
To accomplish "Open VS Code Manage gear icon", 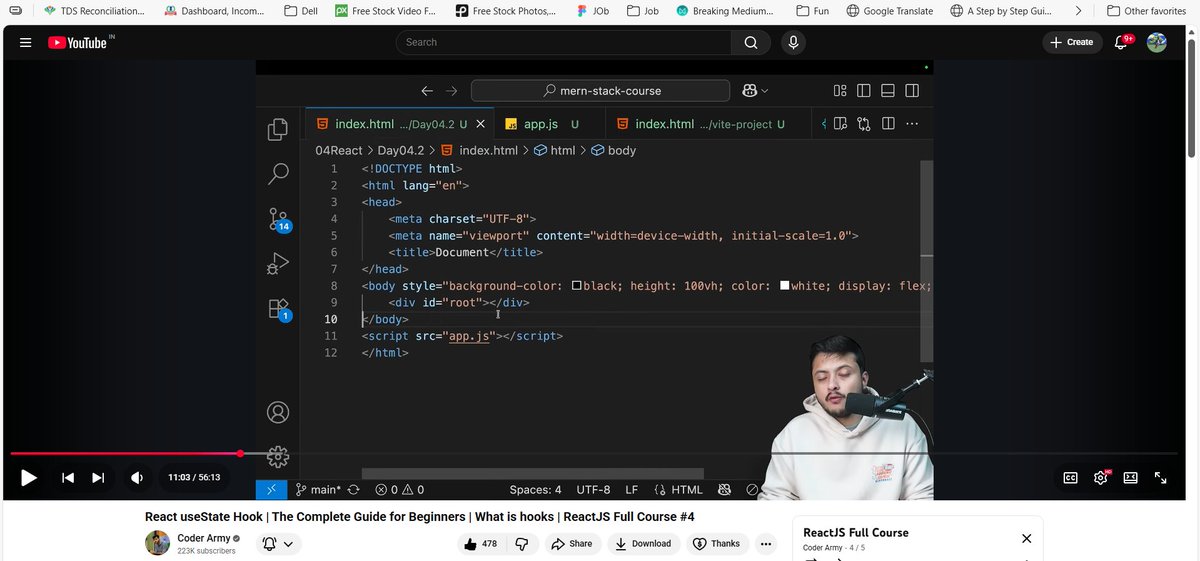I will [278, 457].
